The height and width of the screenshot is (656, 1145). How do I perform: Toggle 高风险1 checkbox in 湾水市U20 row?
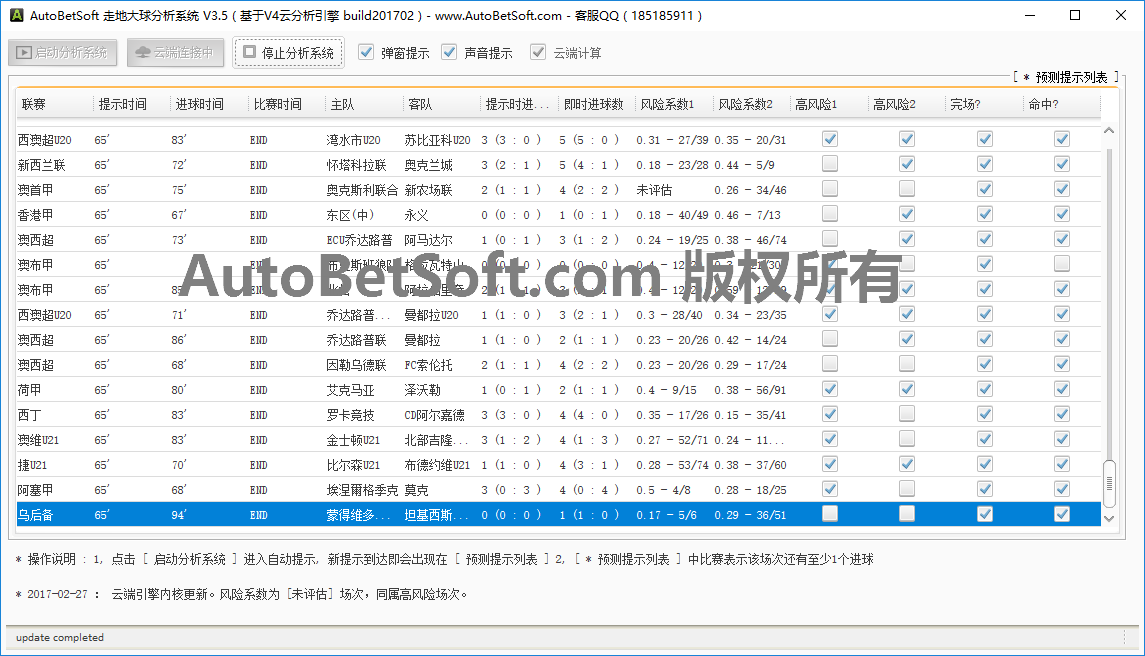point(830,139)
